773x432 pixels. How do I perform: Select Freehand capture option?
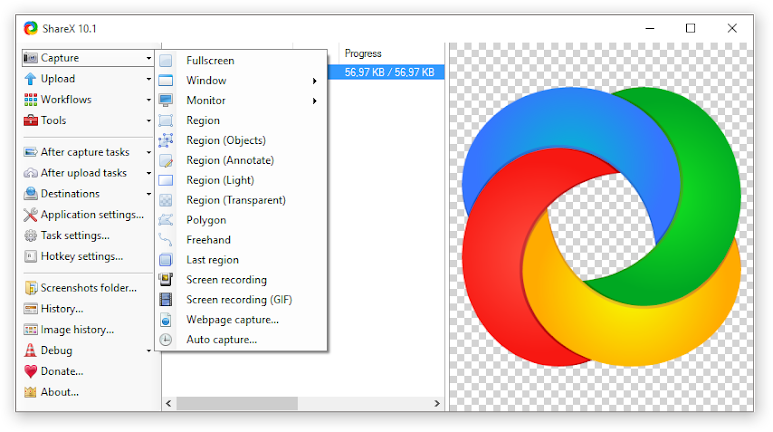[x=208, y=240]
